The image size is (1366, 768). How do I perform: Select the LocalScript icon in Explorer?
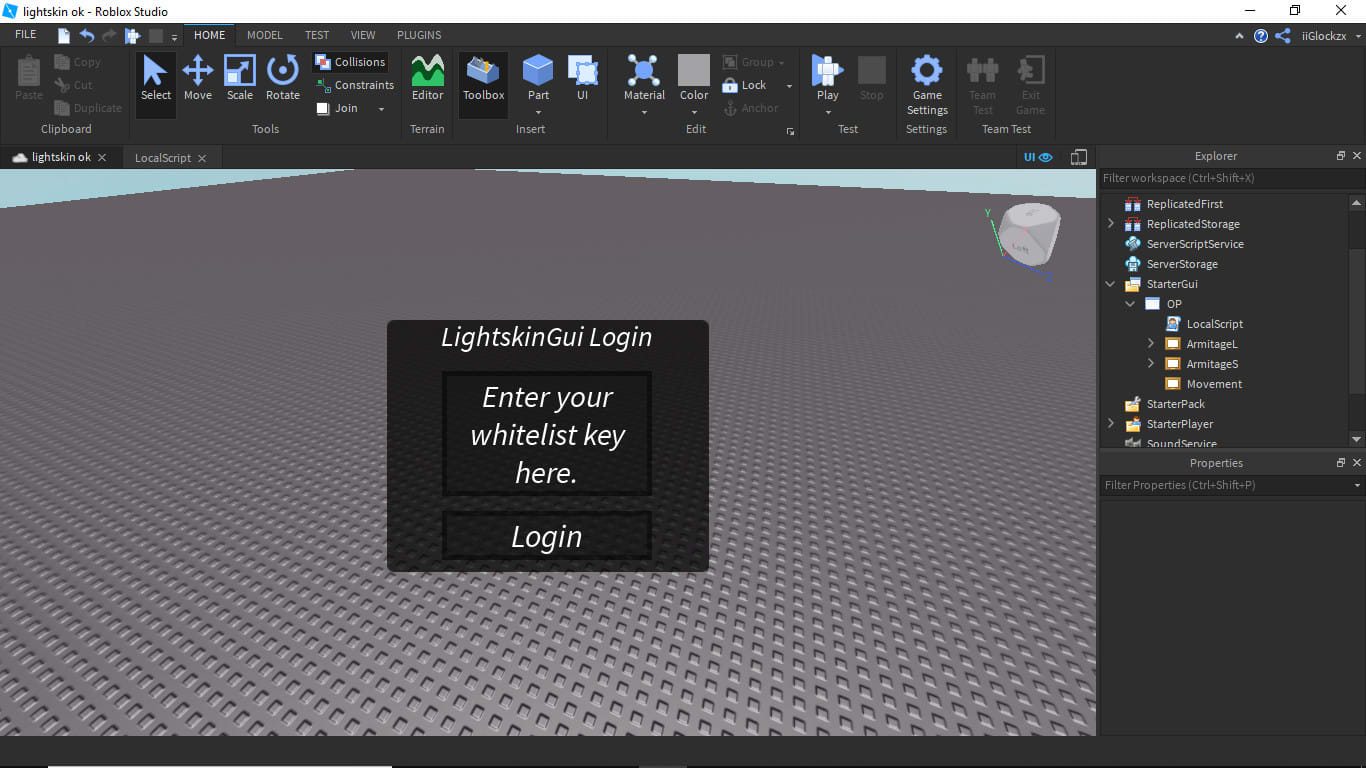(1173, 324)
